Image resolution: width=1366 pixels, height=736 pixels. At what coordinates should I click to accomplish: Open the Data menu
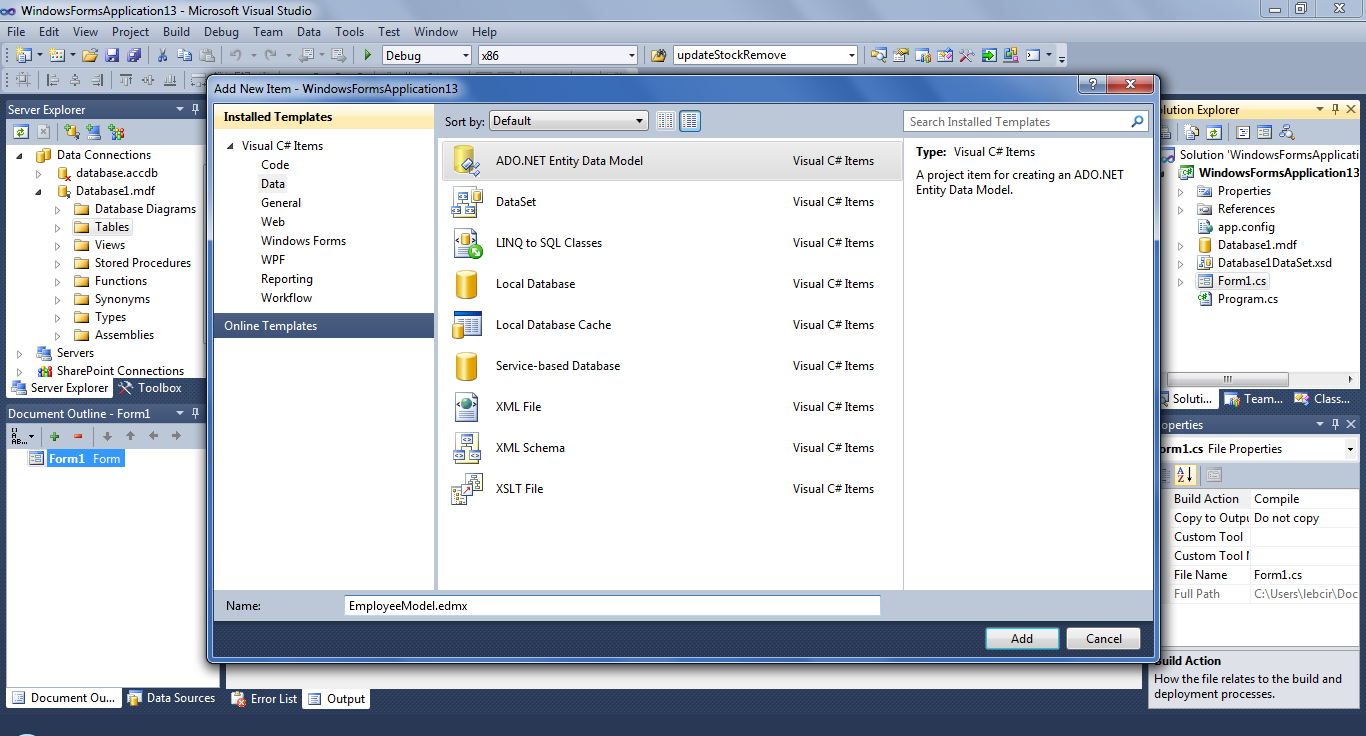309,31
